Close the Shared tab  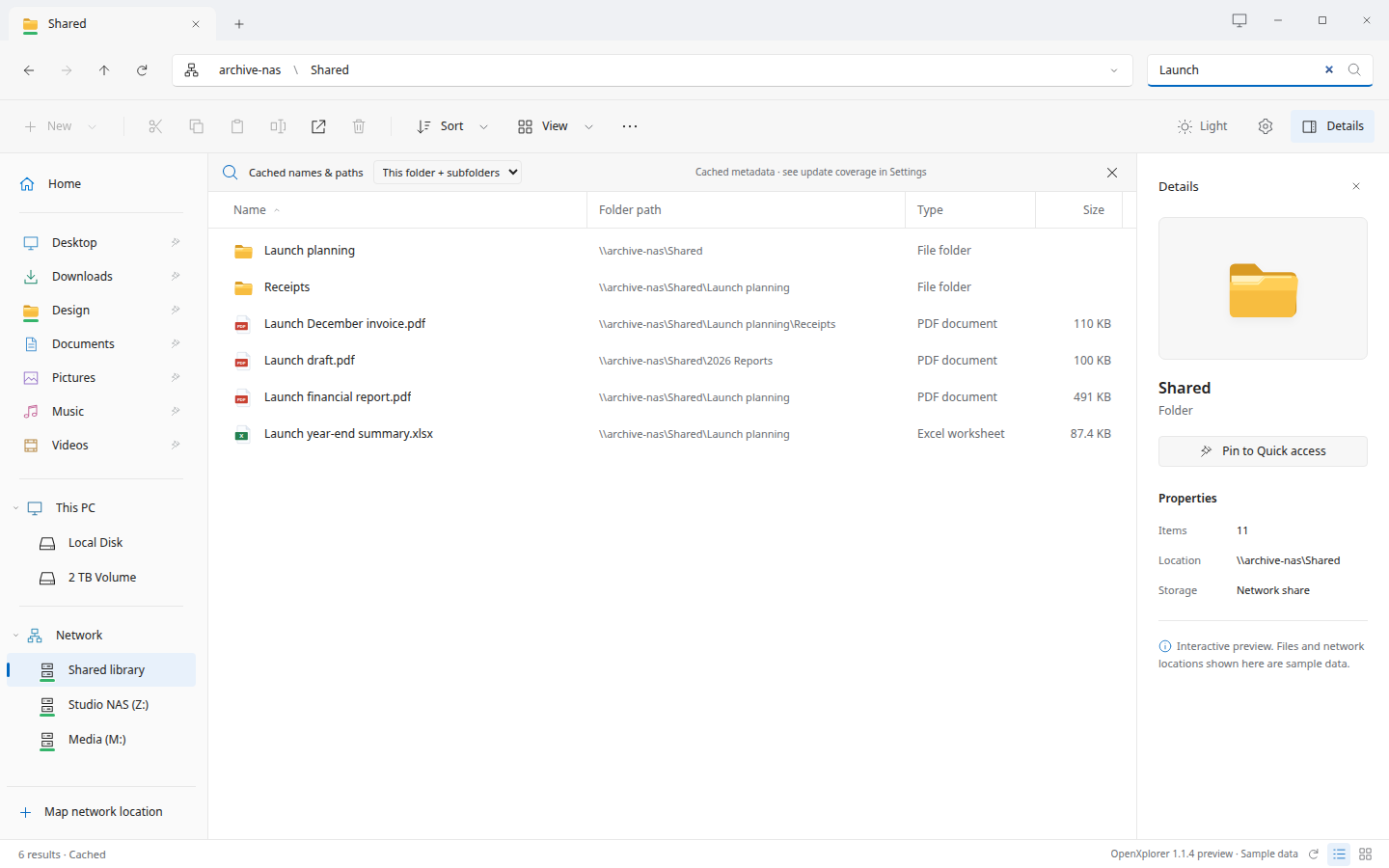click(x=196, y=24)
